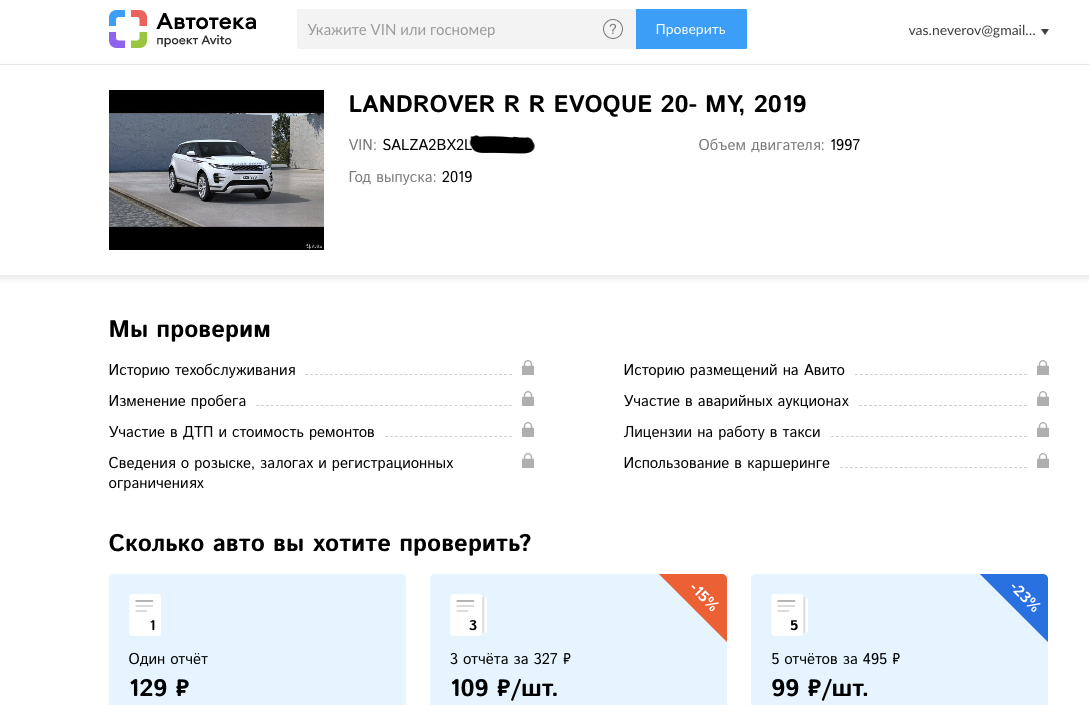Click the Объем двигателя 1997 value
The image size is (1089, 705).
(x=845, y=145)
